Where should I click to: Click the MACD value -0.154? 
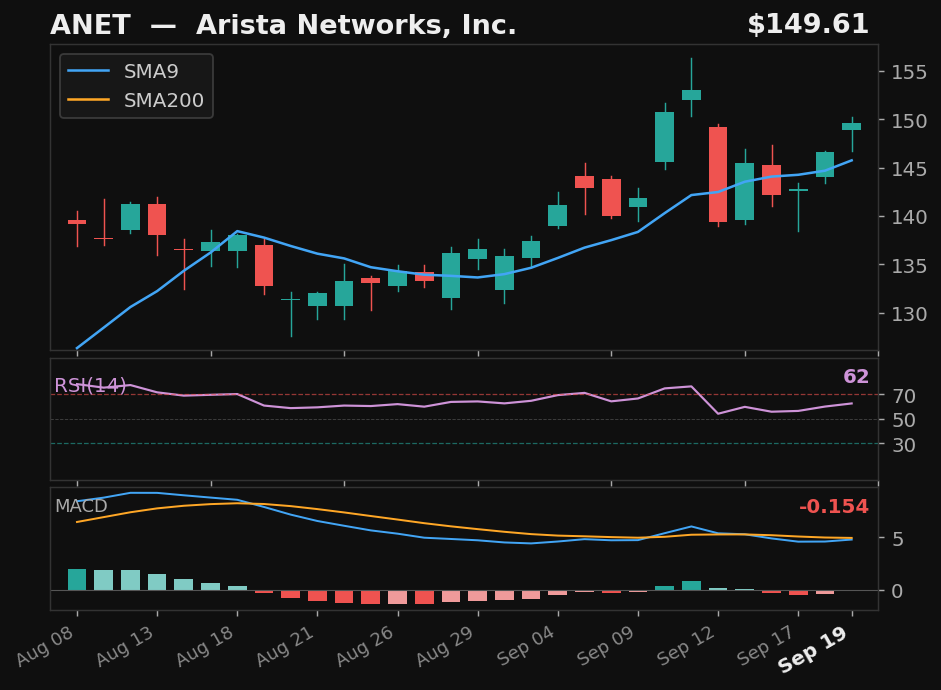(834, 506)
